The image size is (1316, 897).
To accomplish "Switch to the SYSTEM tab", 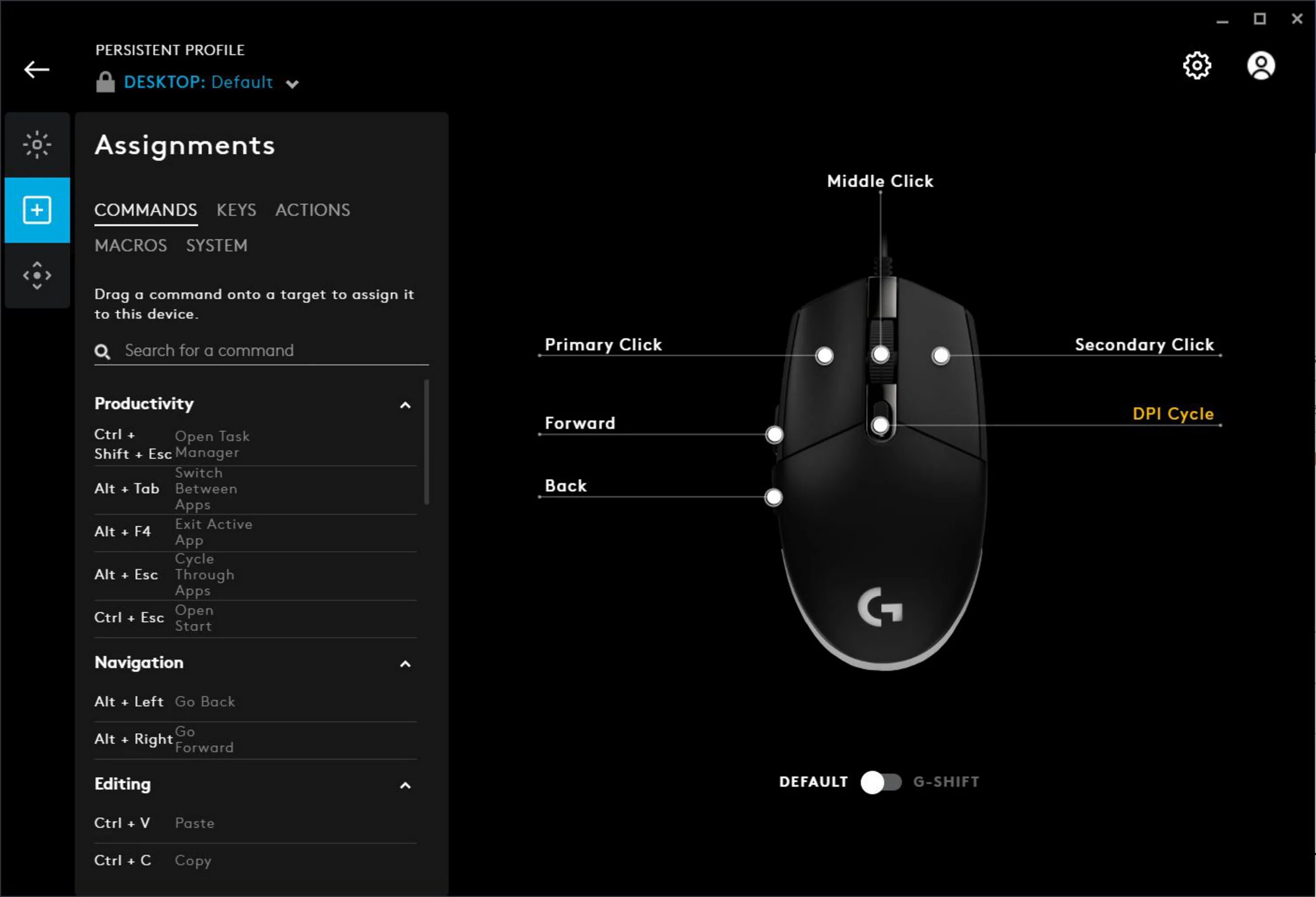I will 217,246.
